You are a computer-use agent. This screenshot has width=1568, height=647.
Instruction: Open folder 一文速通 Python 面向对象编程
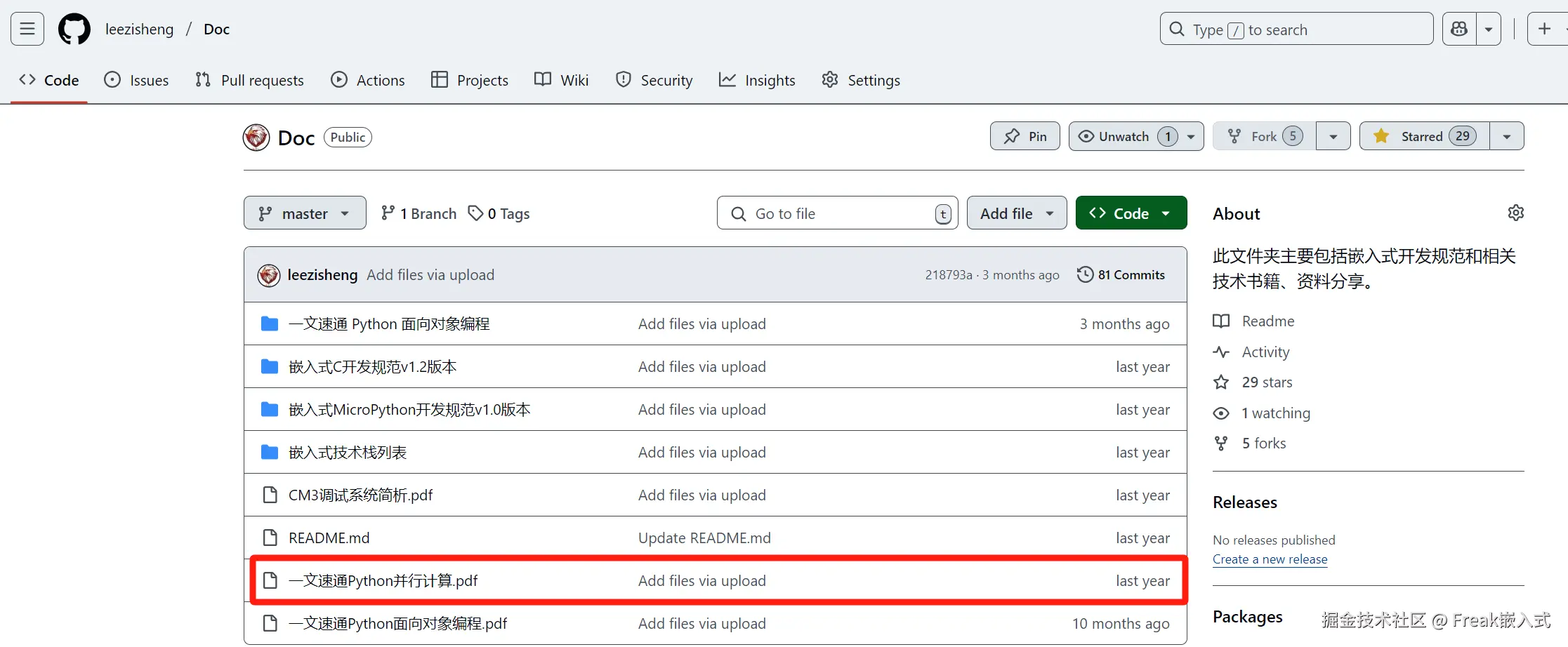[389, 324]
